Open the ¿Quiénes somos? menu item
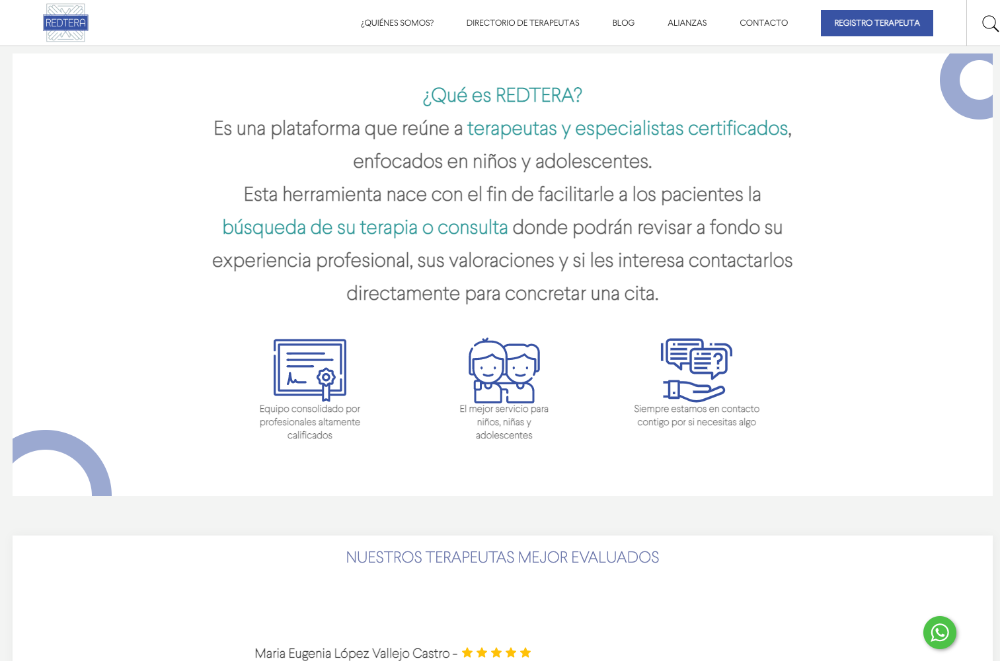The image size is (1000, 661). [397, 23]
